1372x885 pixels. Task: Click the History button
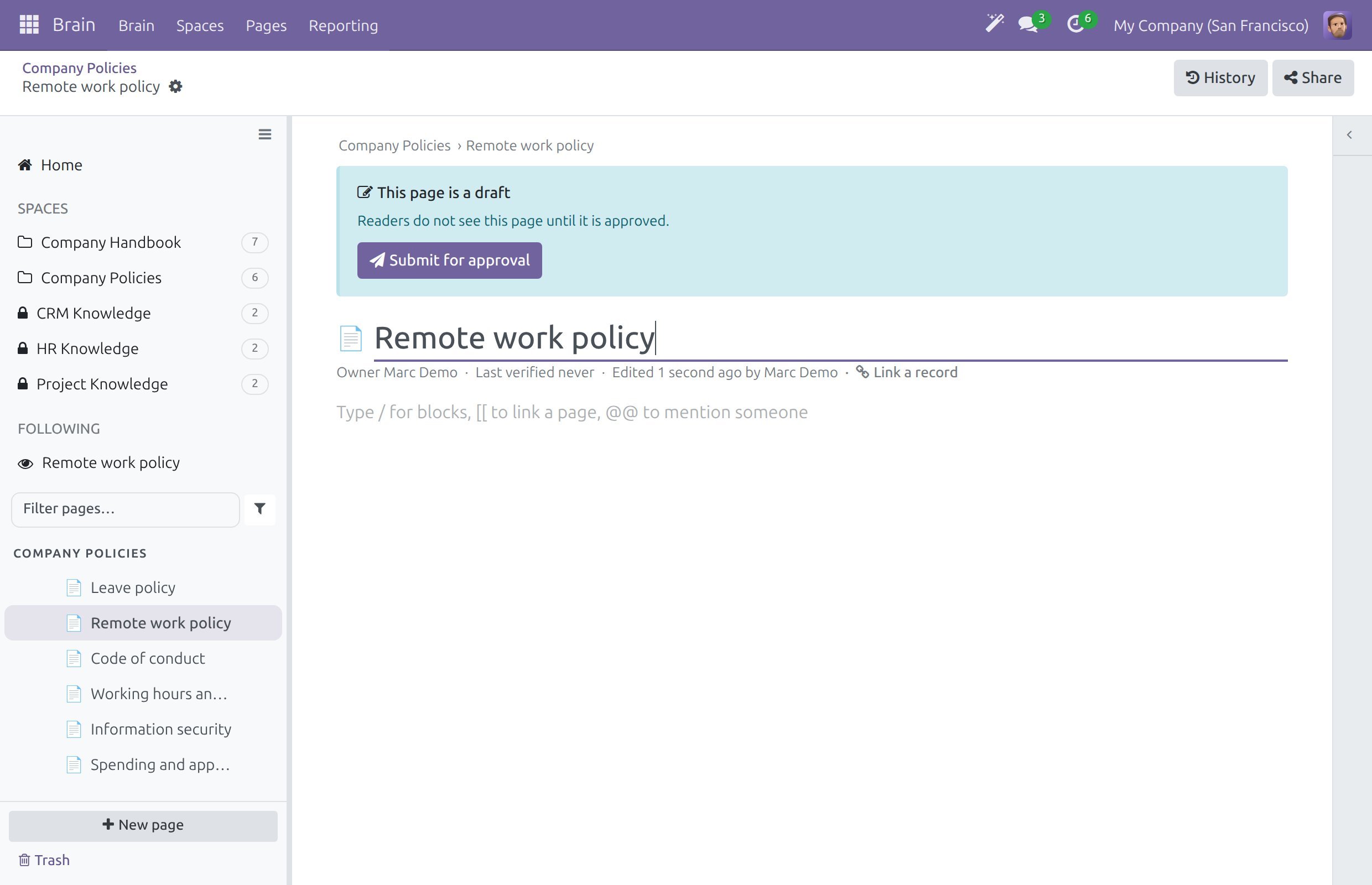[1220, 78]
